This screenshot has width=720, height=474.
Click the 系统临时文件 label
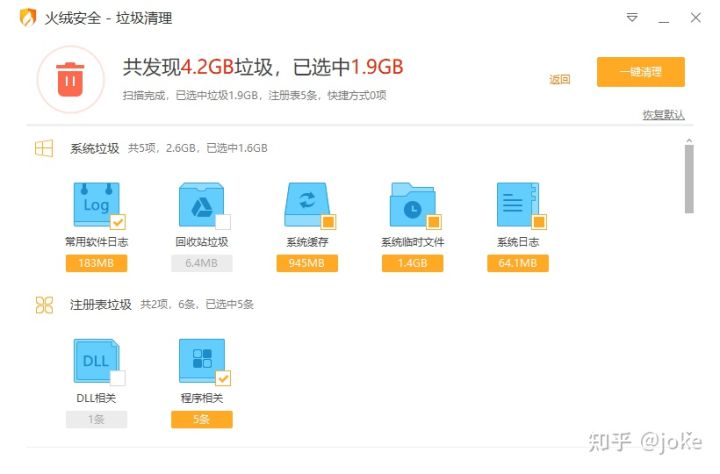[x=412, y=242]
